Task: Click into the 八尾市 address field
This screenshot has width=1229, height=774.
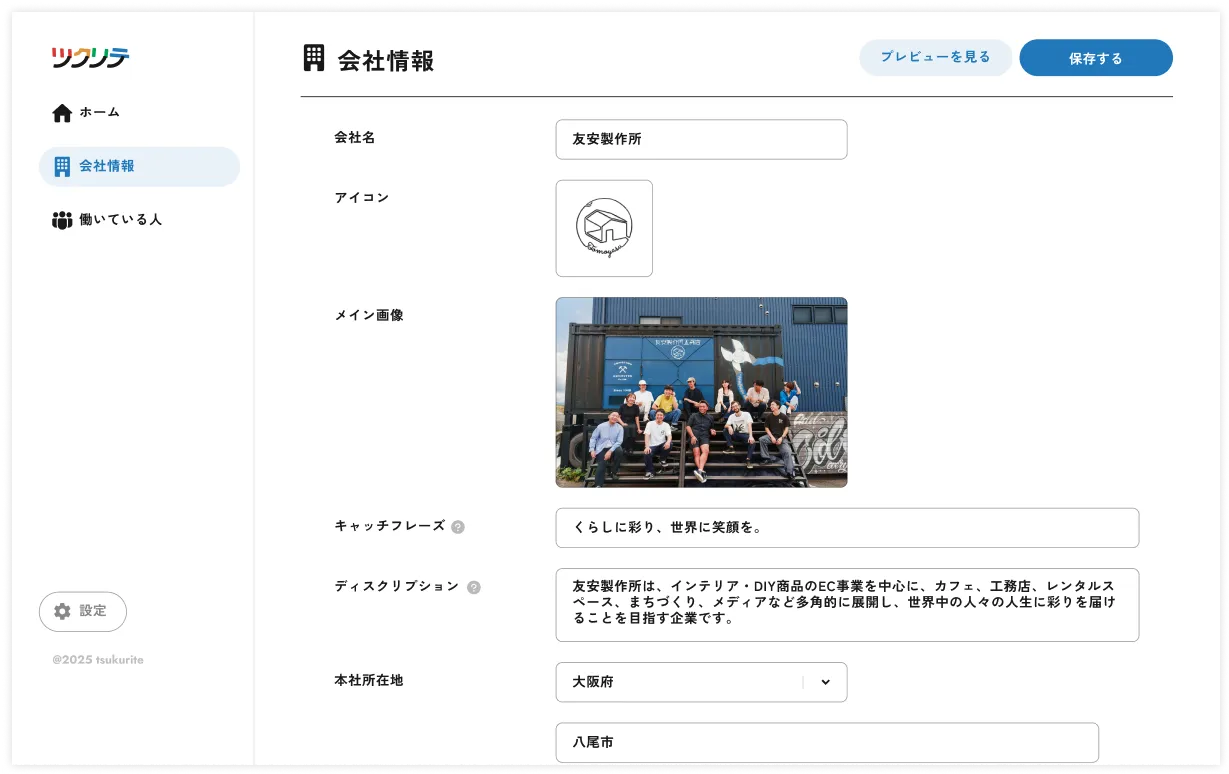Action: tap(826, 743)
